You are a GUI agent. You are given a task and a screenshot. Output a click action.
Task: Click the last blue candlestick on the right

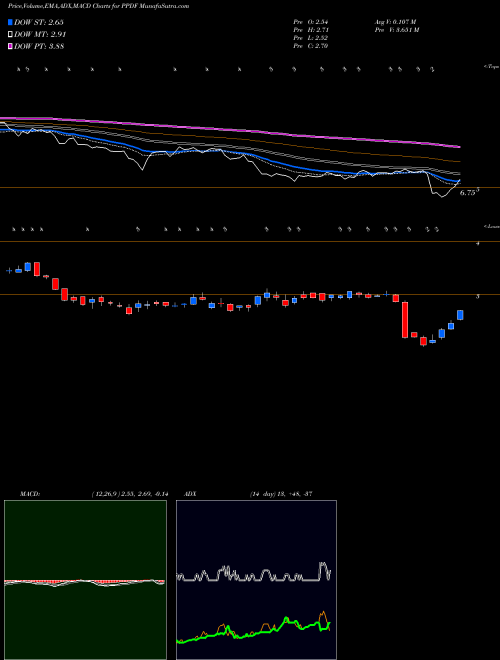(460, 315)
